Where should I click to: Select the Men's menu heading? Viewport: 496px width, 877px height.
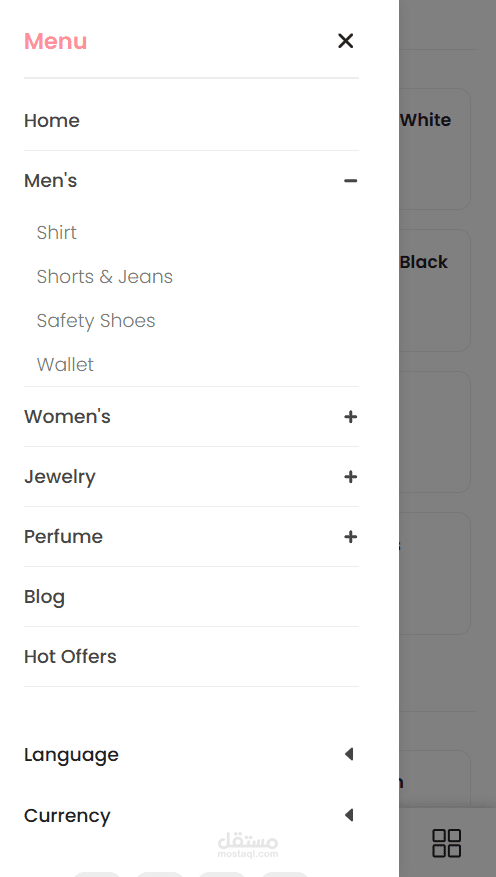(50, 181)
